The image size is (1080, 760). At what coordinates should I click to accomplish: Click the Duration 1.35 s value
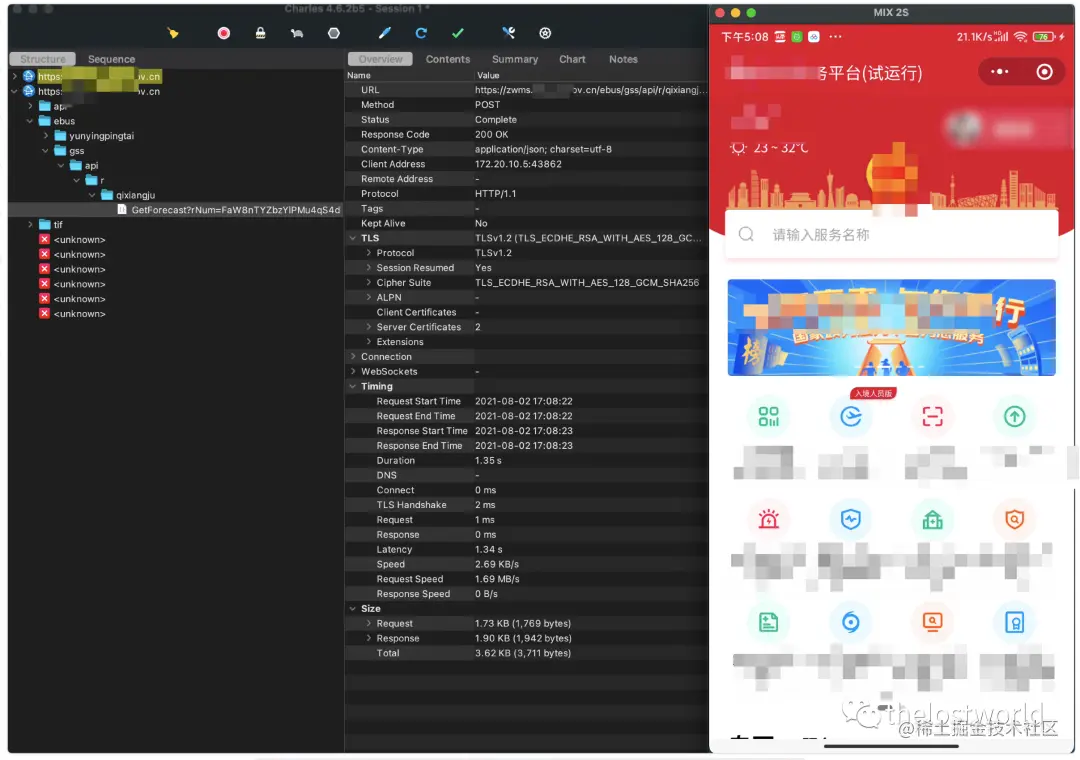point(488,461)
